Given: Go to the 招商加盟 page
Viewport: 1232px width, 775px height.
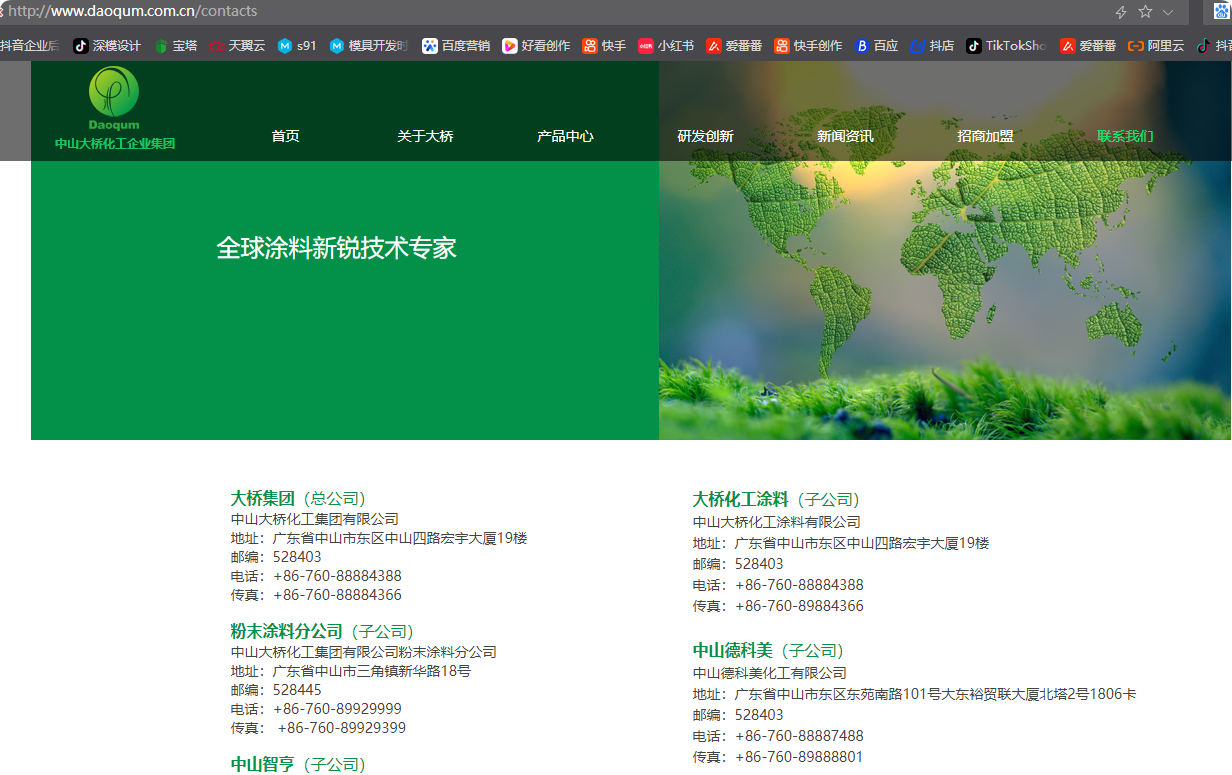Looking at the screenshot, I should tap(986, 135).
